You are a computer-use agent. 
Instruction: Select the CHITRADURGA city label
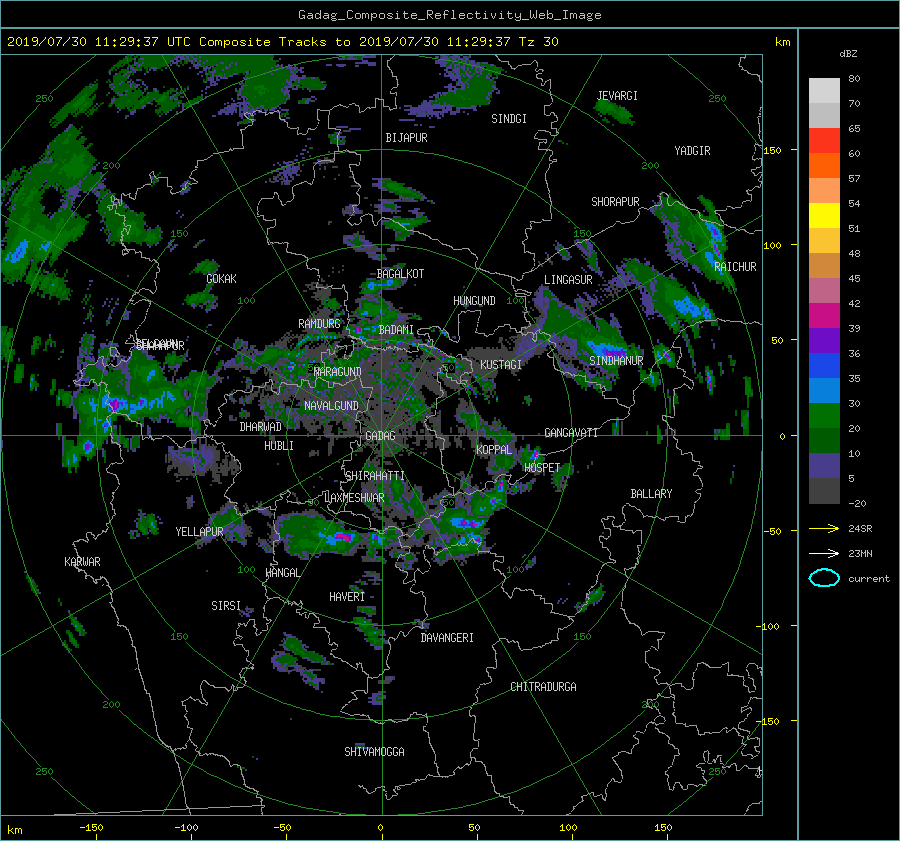[543, 687]
